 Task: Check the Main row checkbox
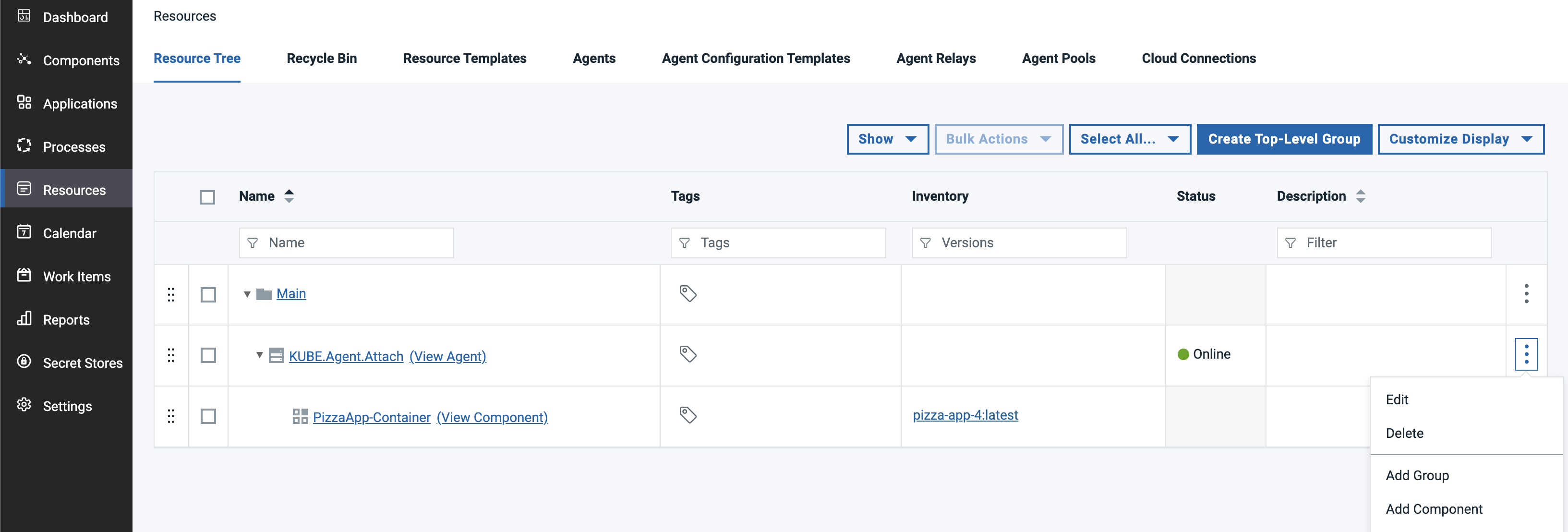208,295
